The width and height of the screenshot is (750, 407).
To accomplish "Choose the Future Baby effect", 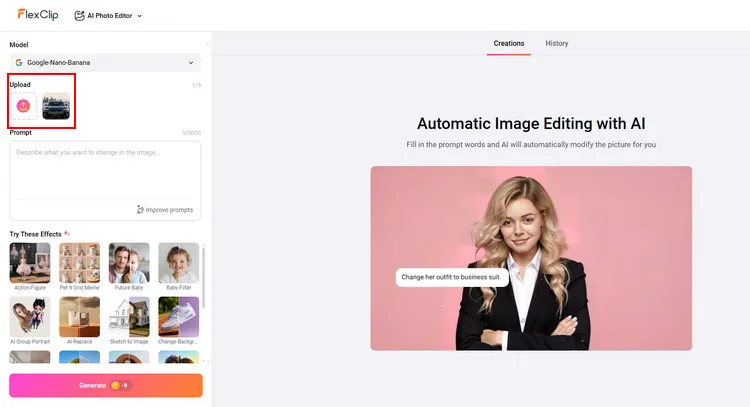I will click(129, 266).
